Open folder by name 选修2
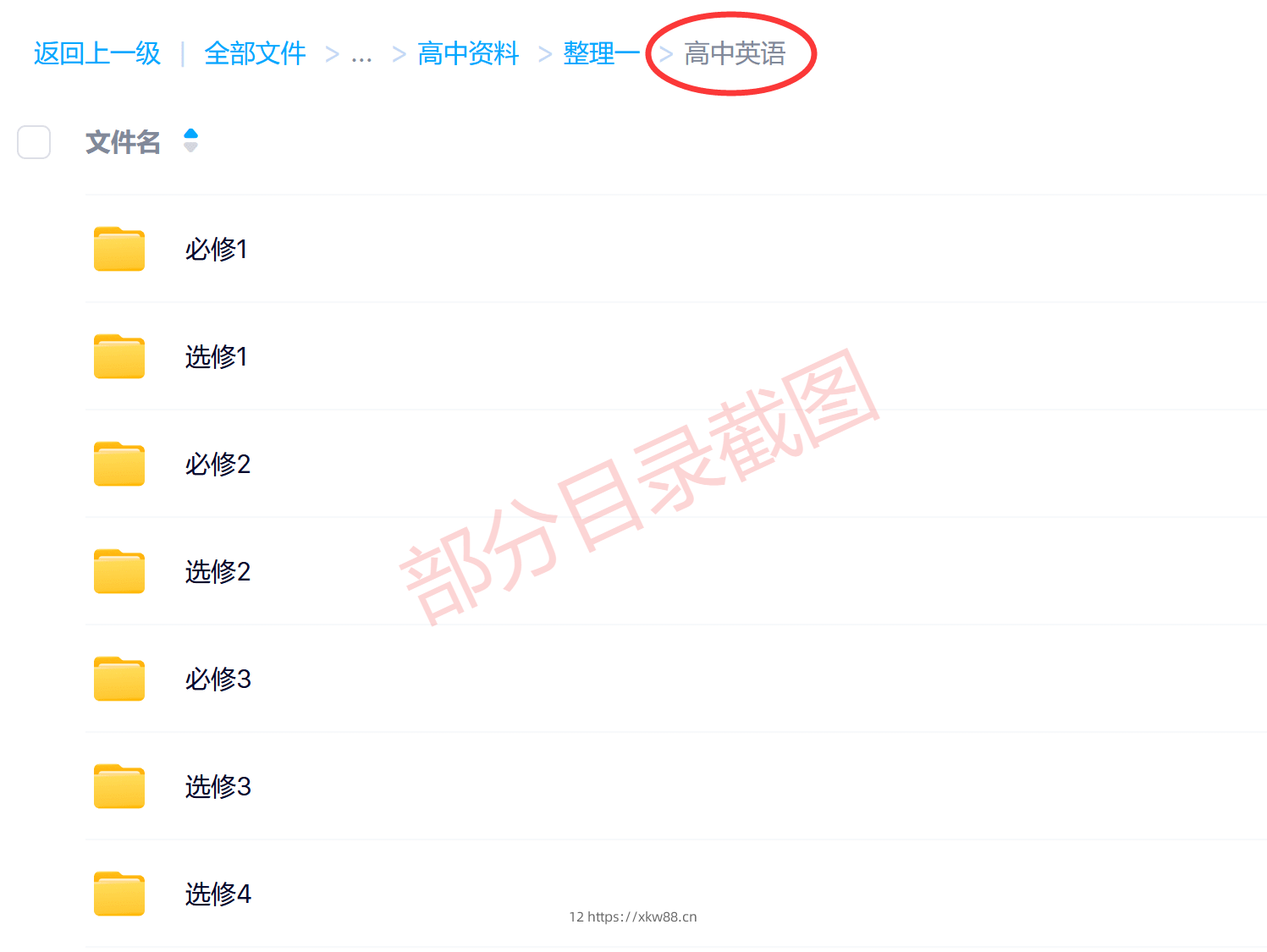1267x952 pixels. coord(218,571)
